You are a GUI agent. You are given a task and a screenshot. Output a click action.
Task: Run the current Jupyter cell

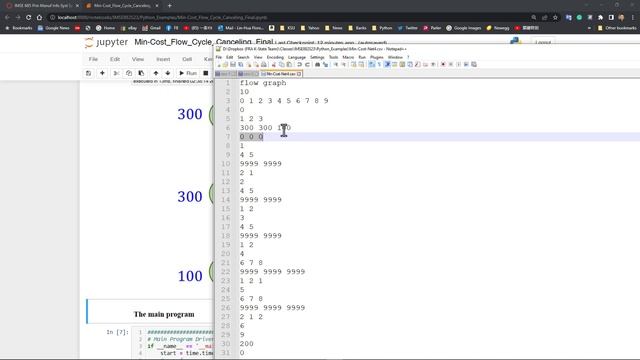(188, 73)
